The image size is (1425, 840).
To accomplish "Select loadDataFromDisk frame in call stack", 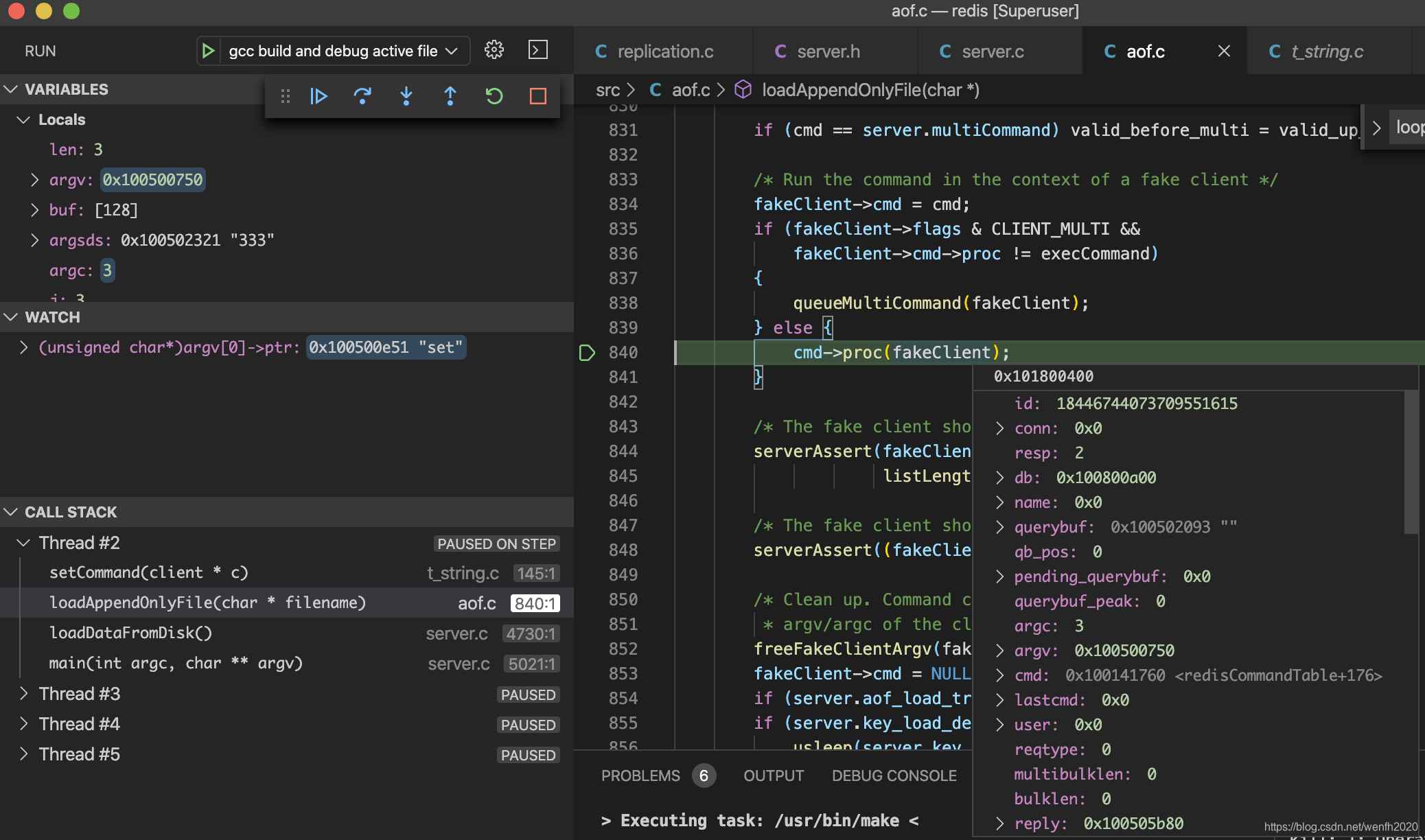I will point(287,633).
